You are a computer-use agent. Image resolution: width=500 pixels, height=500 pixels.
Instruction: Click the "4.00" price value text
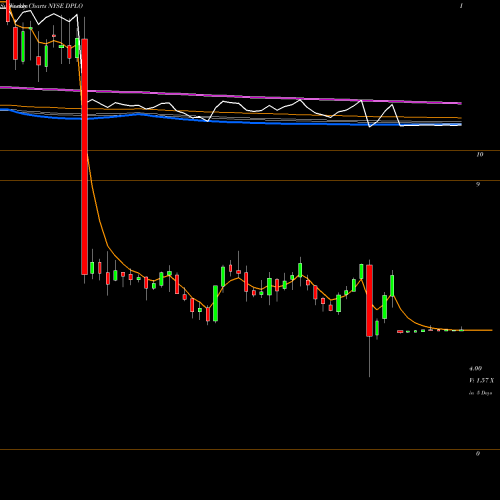tap(475, 368)
